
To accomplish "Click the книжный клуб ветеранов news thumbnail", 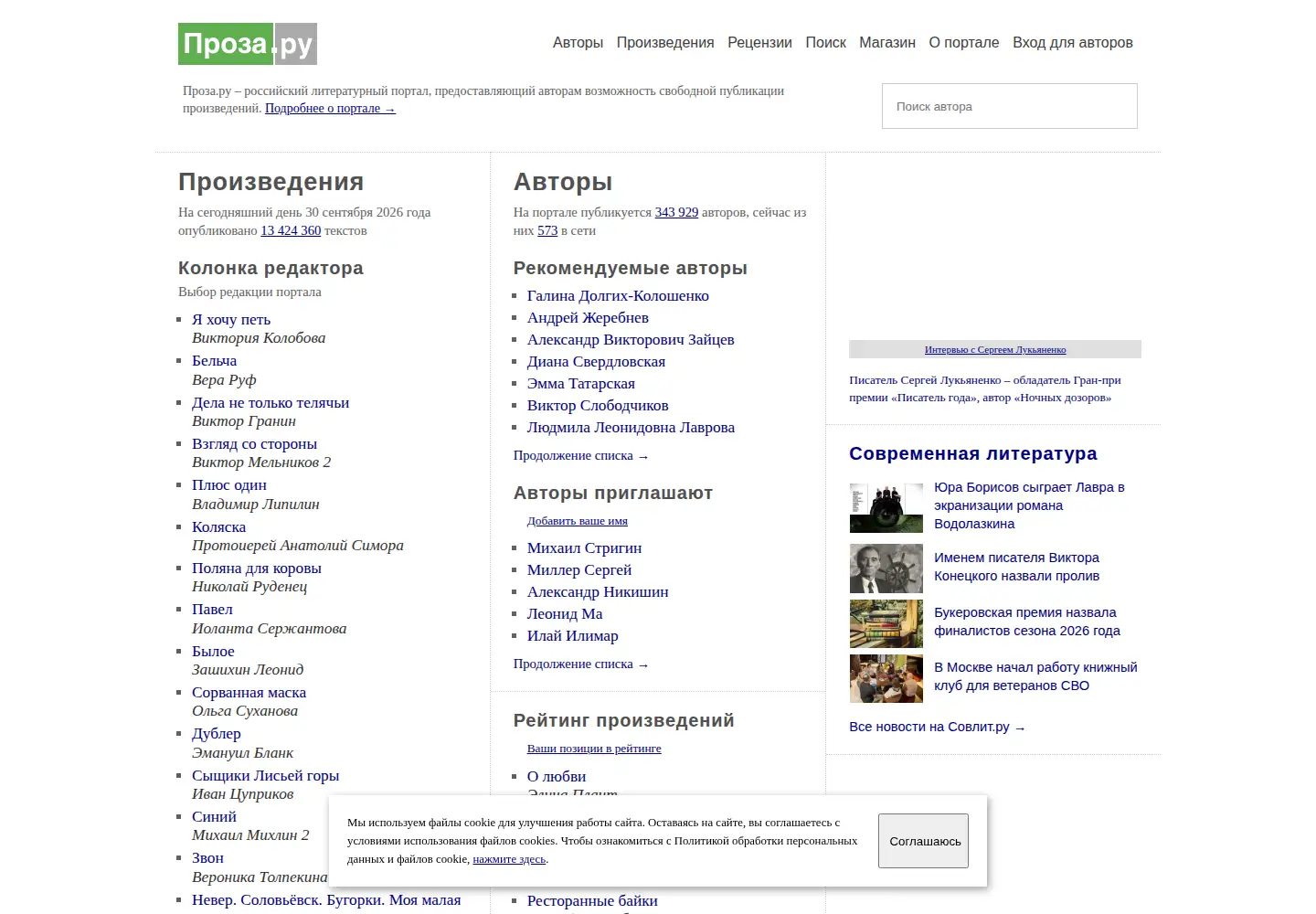I will pyautogui.click(x=886, y=678).
